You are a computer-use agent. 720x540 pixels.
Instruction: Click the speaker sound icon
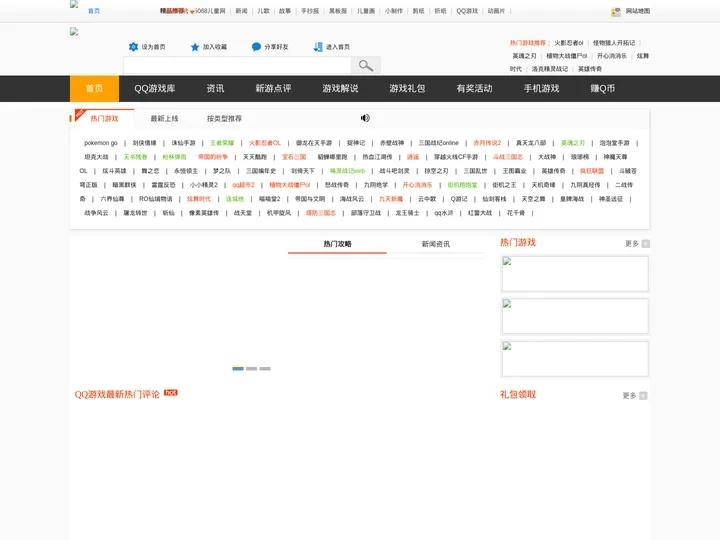tap(365, 118)
